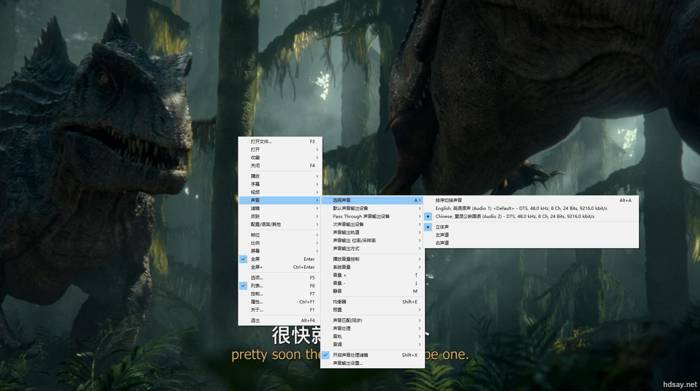The image size is (700, 391).
Task: Click the 静音 mute entry with M shortcut
Action: pyautogui.click(x=372, y=291)
